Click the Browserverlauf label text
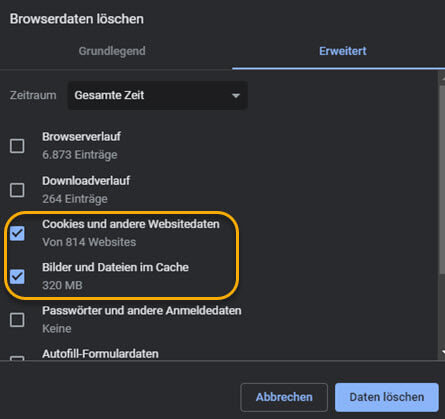This screenshot has width=445, height=419. [81, 136]
